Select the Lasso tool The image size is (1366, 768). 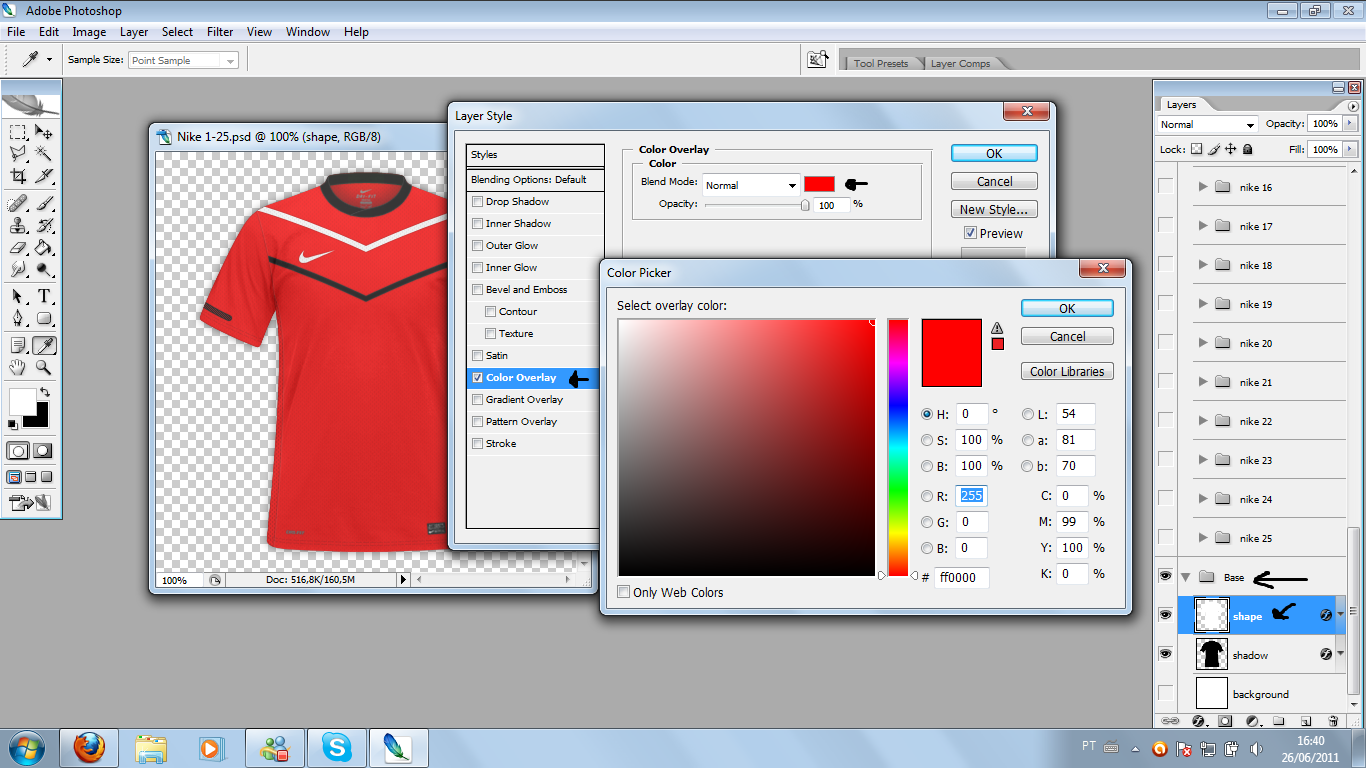pos(18,153)
